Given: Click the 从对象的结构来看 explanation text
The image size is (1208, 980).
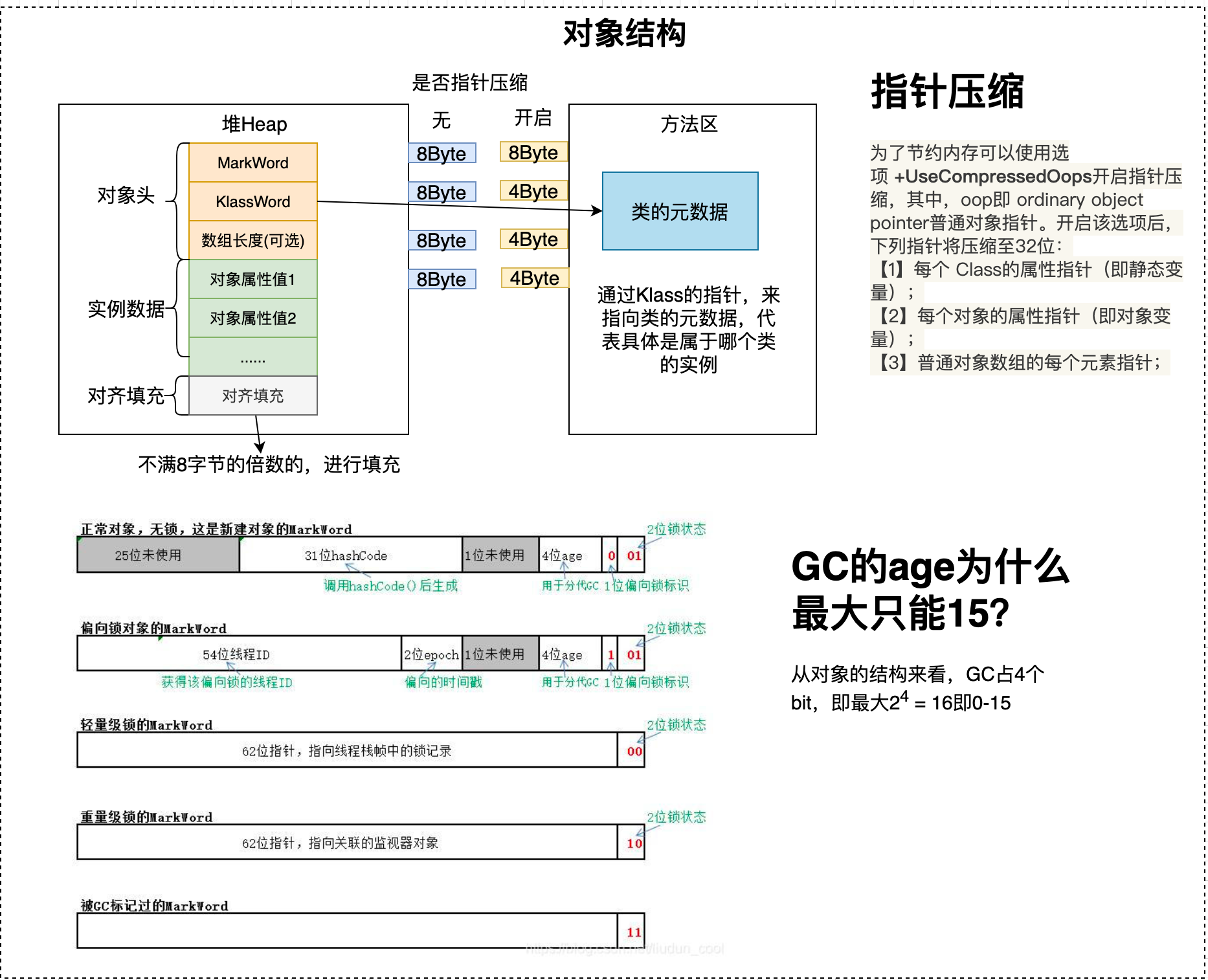Looking at the screenshot, I should pyautogui.click(x=917, y=688).
